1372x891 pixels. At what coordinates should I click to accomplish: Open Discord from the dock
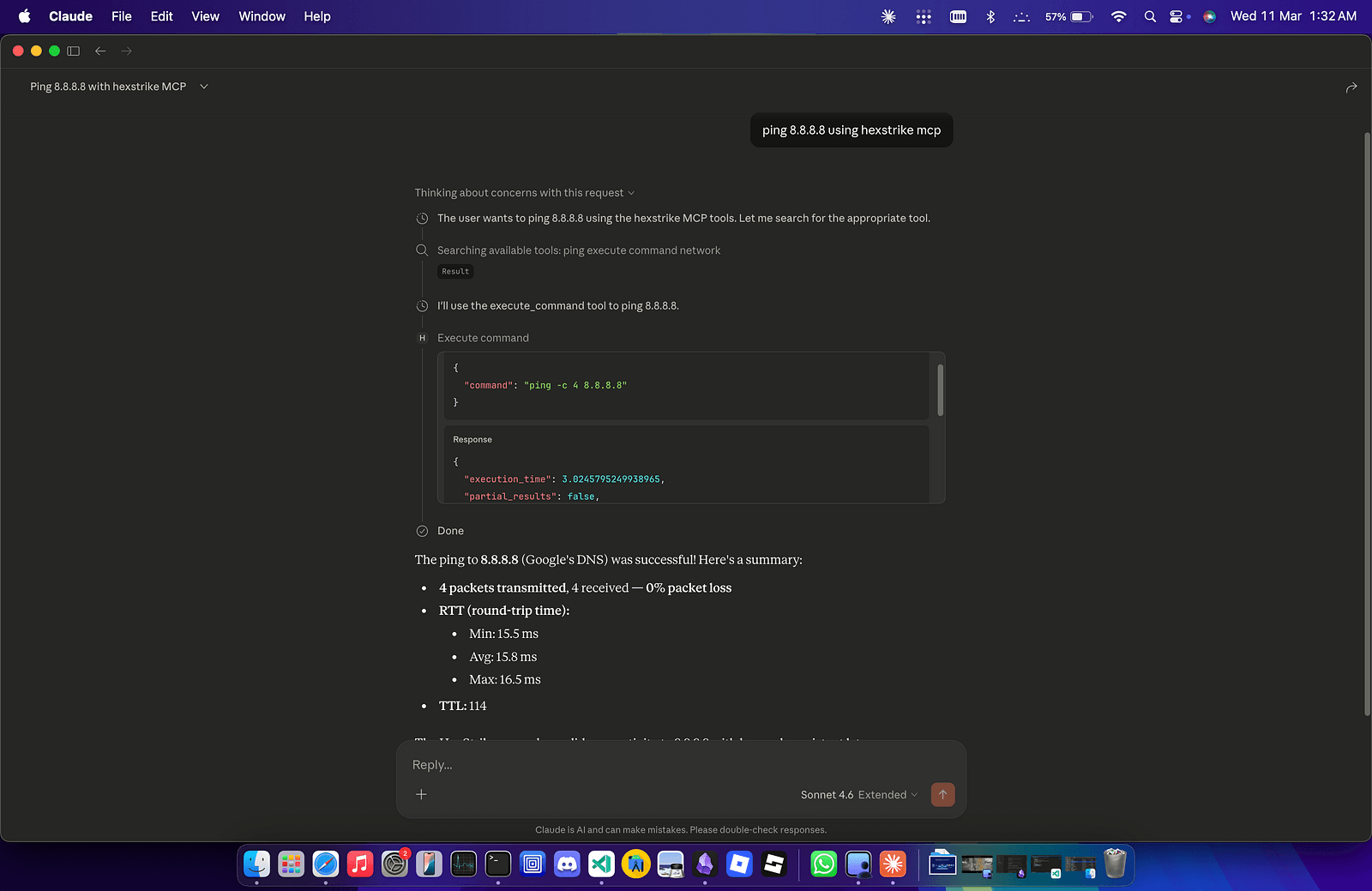(x=567, y=864)
